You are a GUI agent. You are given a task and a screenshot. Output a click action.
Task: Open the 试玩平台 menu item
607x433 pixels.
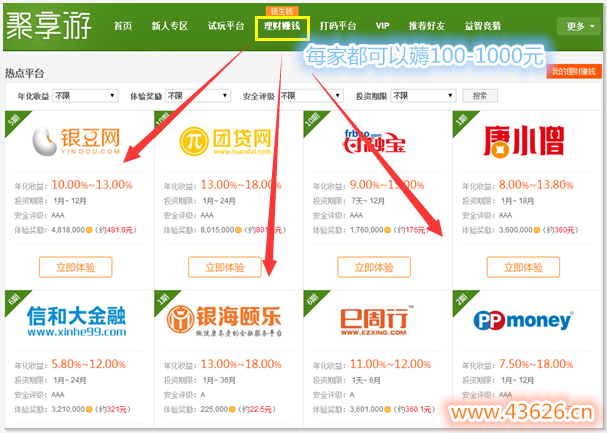pos(226,26)
